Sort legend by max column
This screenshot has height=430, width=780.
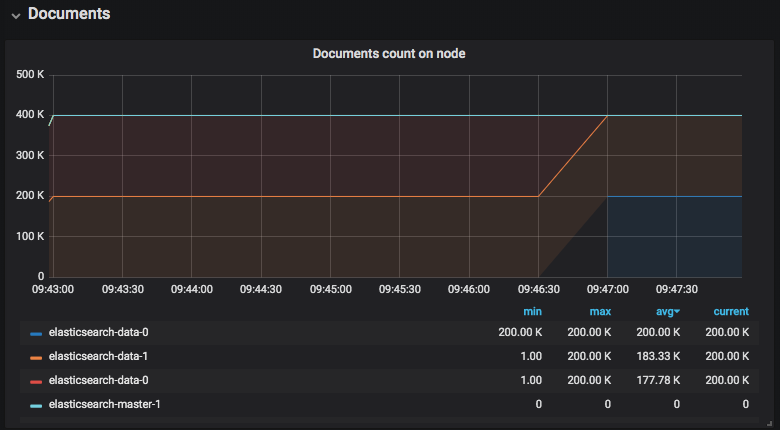600,312
